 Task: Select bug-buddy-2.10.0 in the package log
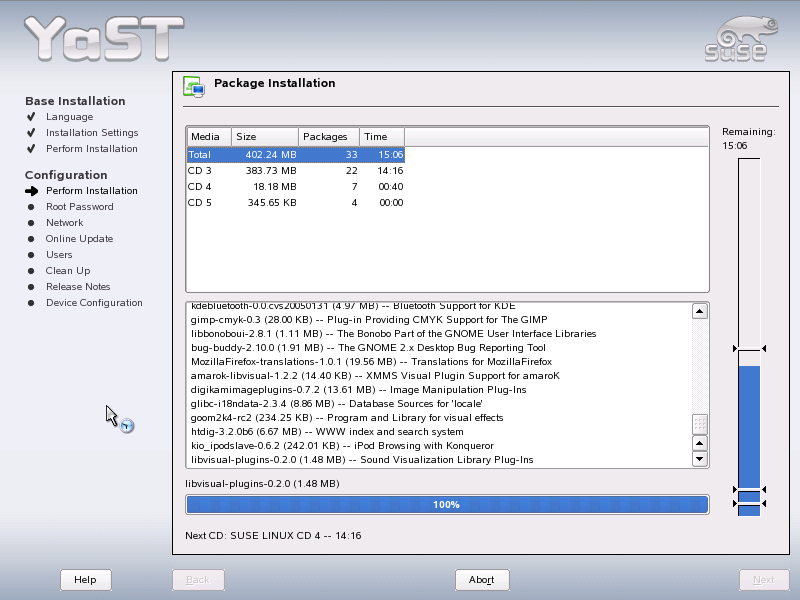tap(368, 348)
